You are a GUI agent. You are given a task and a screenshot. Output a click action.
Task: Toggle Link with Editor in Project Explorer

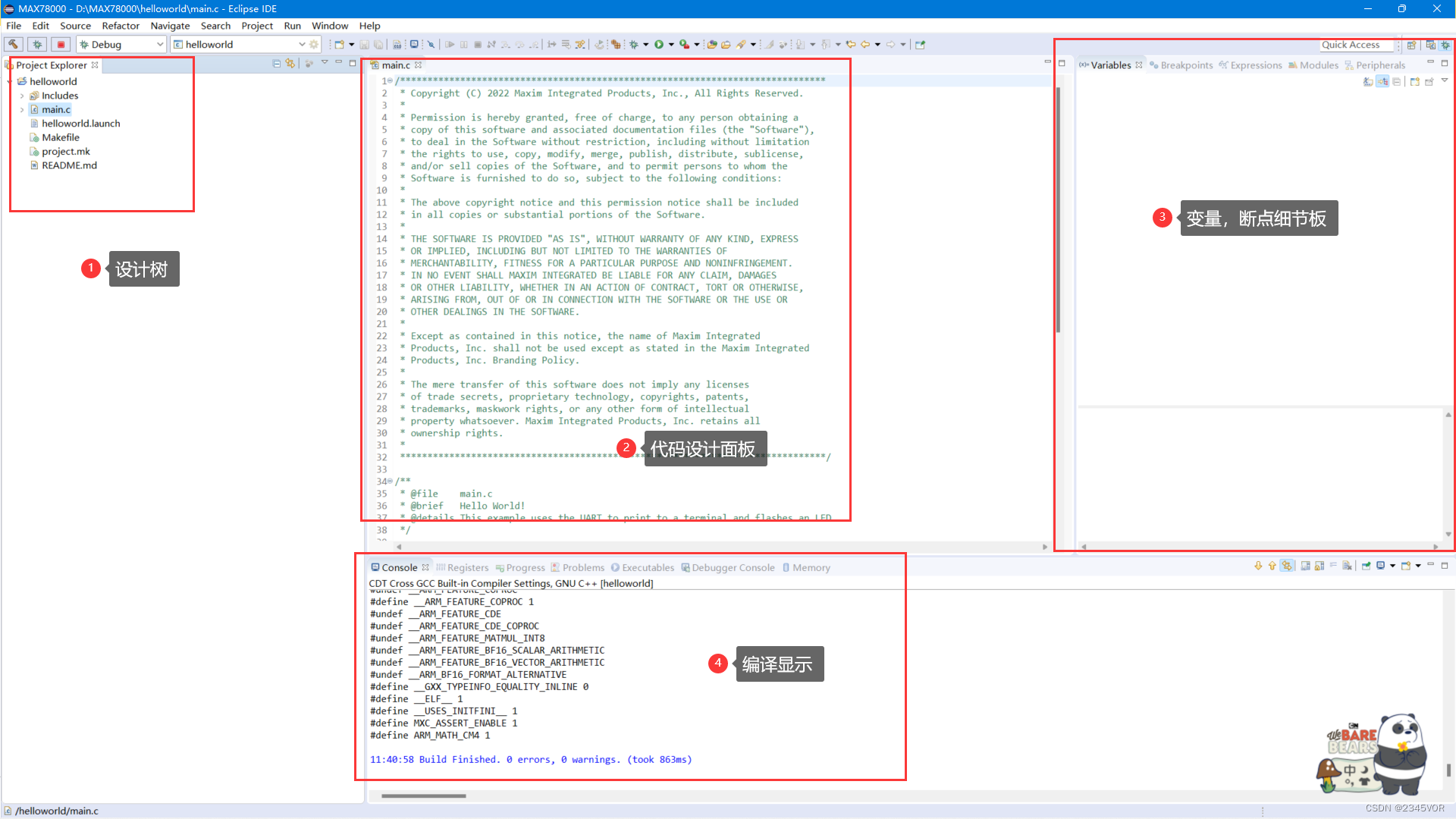(x=290, y=64)
